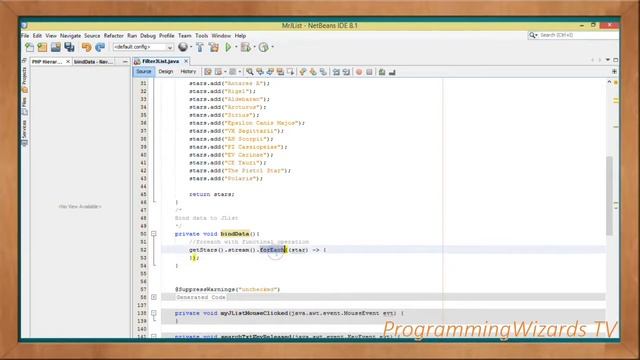Image resolution: width=640 pixels, height=360 pixels.
Task: Click the Stop Macro Recording icon
Action: click(369, 72)
